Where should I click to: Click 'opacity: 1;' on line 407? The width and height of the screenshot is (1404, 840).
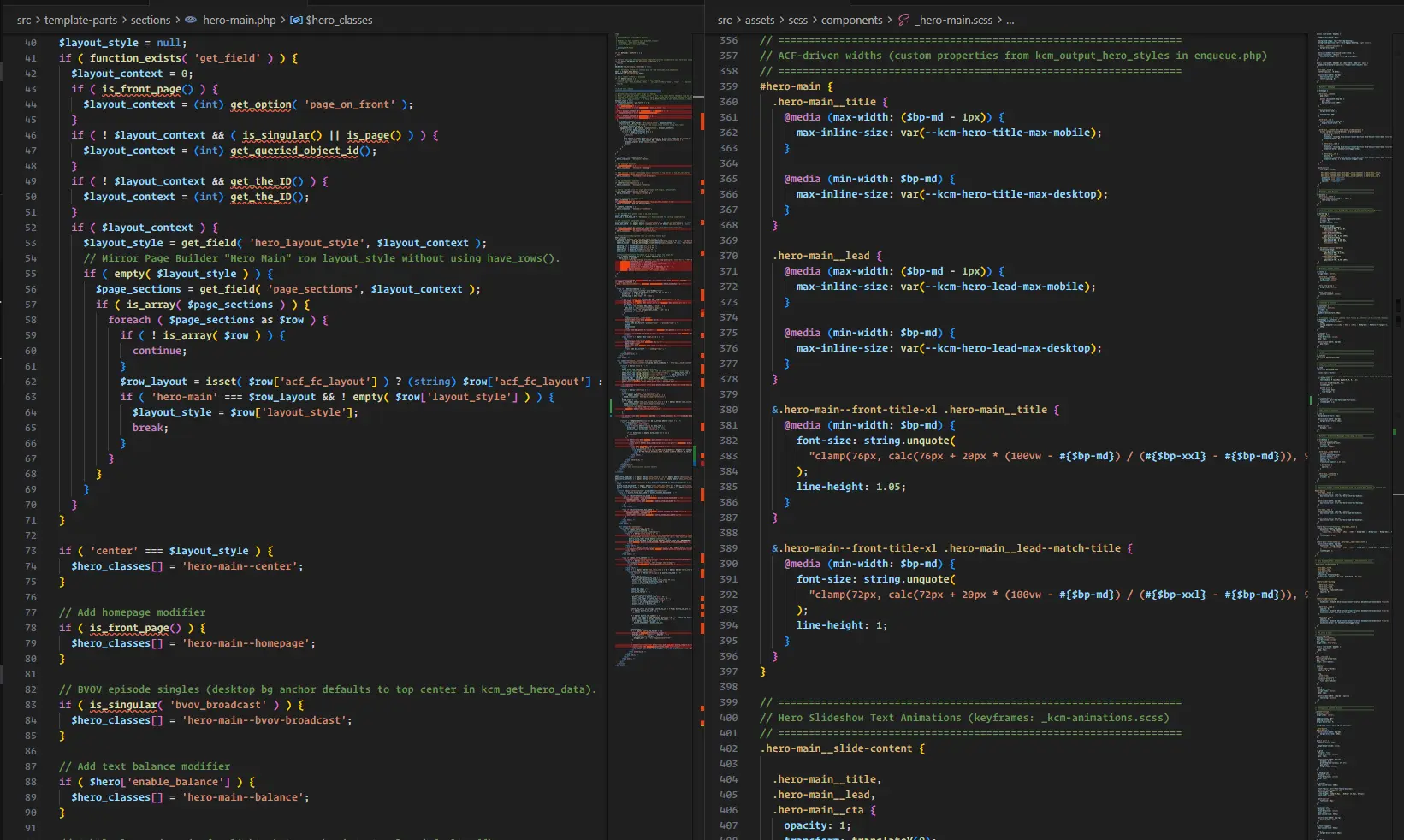[817, 825]
